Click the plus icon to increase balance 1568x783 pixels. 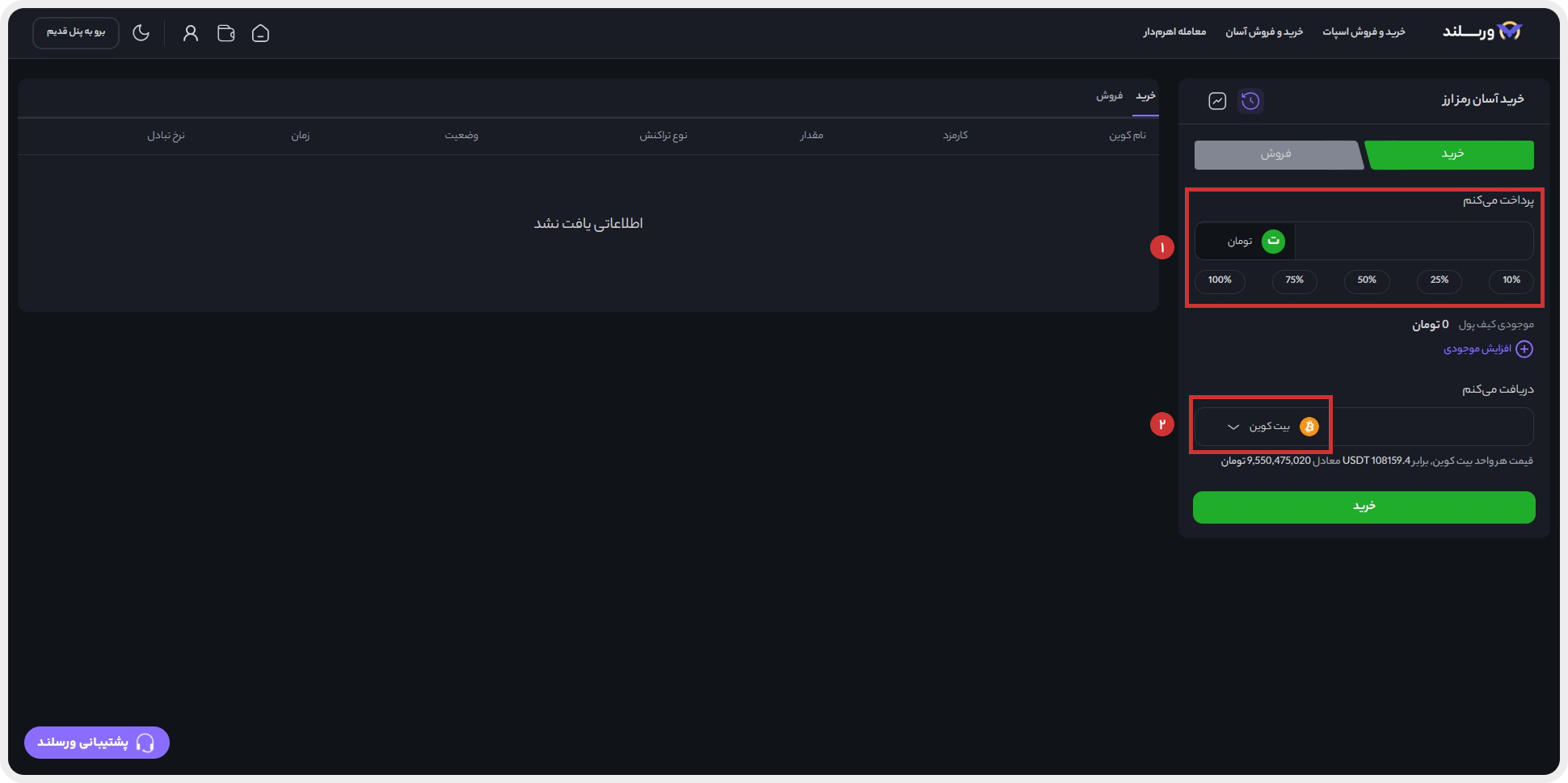point(1524,349)
